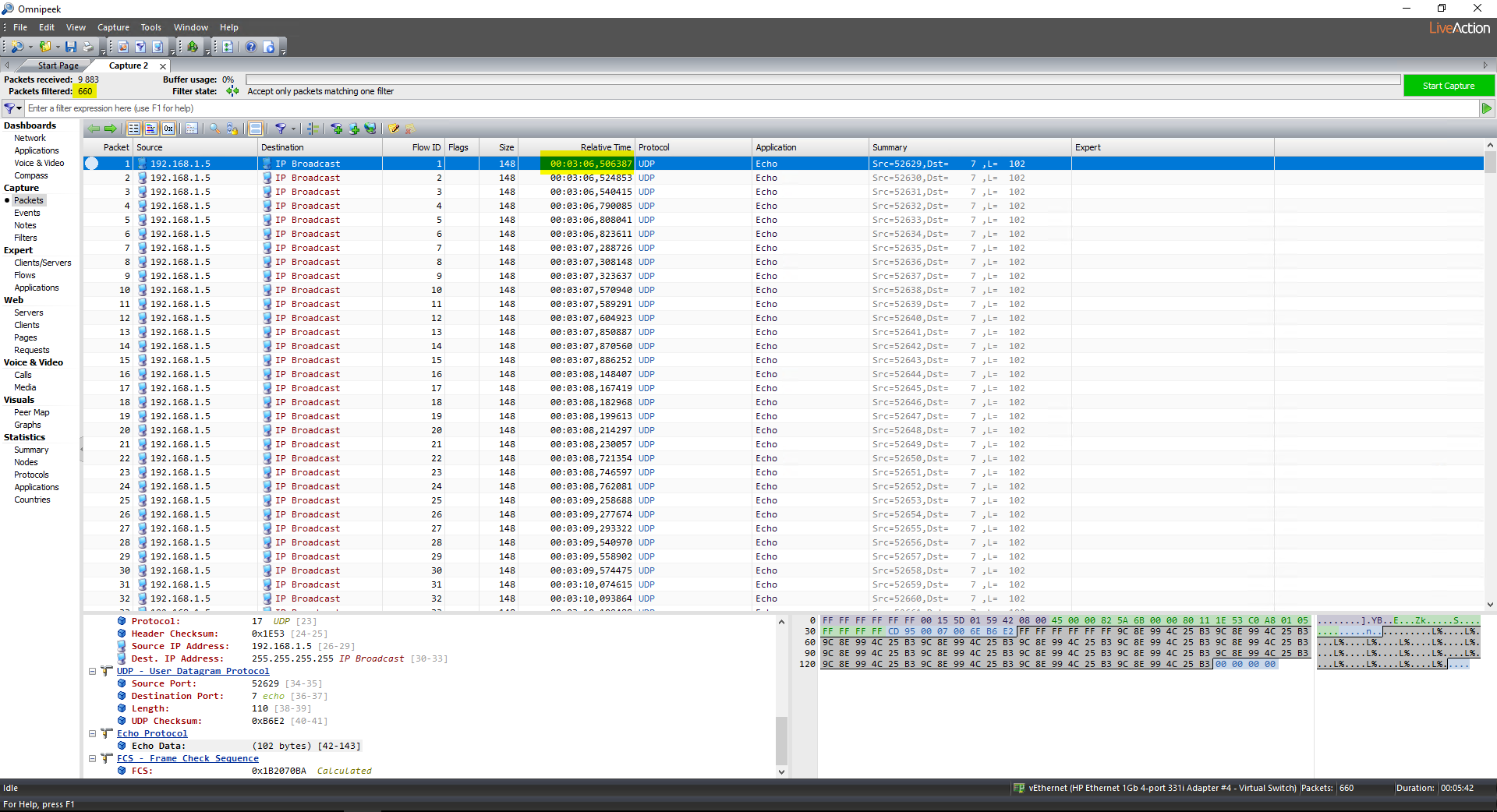Open dropdown arrow beside New Capture icon
This screenshot has height=812, width=1497.
point(30,48)
